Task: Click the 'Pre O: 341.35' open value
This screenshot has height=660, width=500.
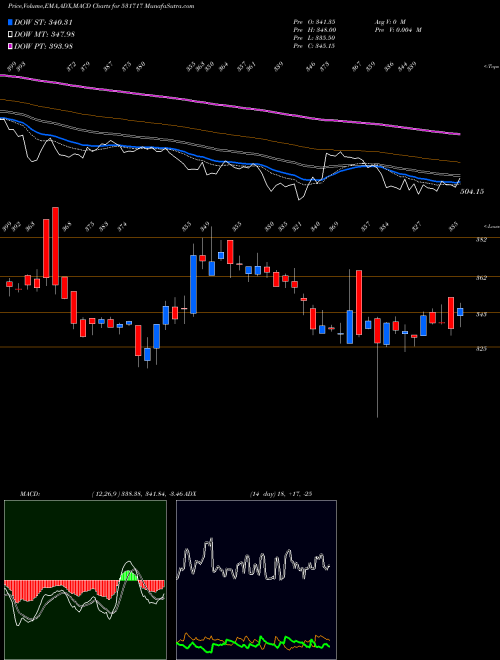Action: coord(314,21)
